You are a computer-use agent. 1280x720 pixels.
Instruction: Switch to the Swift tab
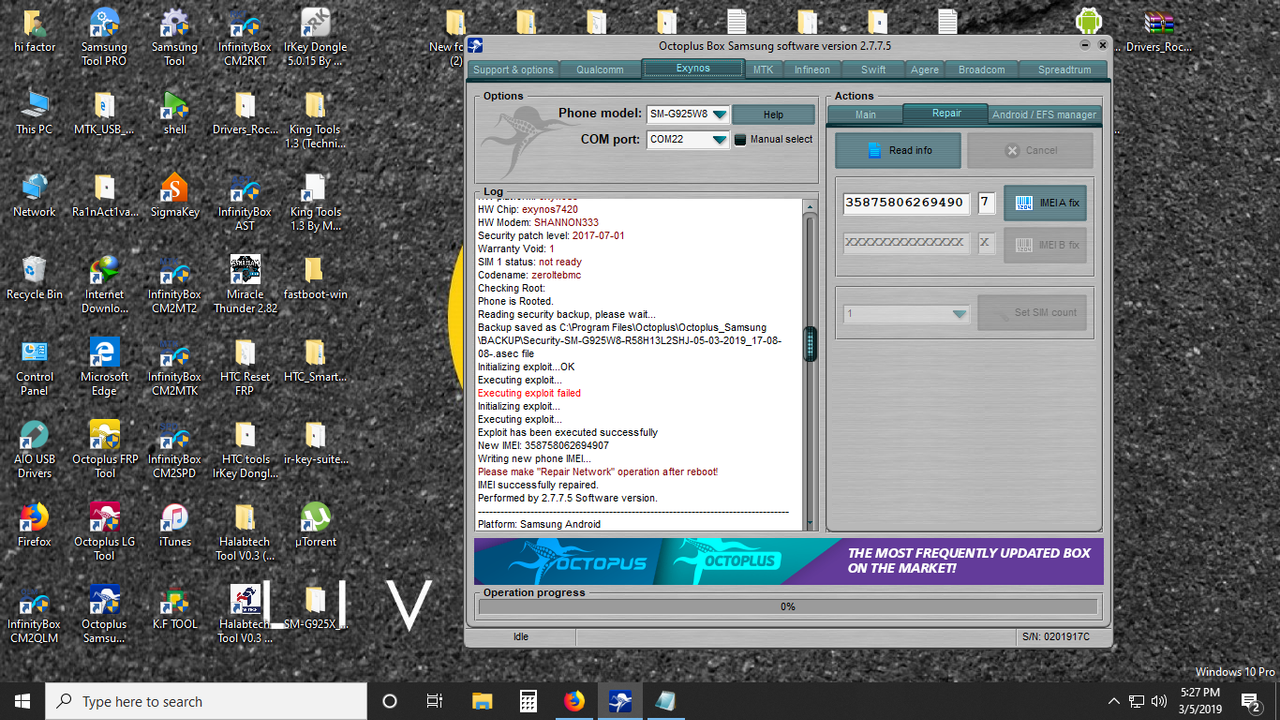873,69
